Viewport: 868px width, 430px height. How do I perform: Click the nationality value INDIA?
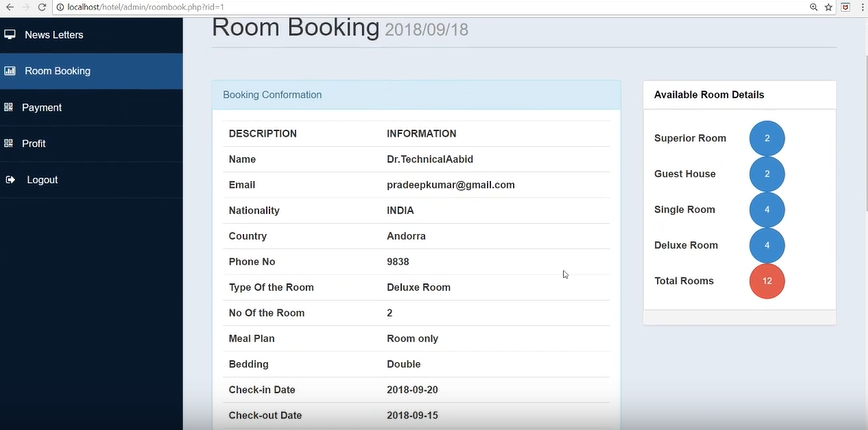400,210
